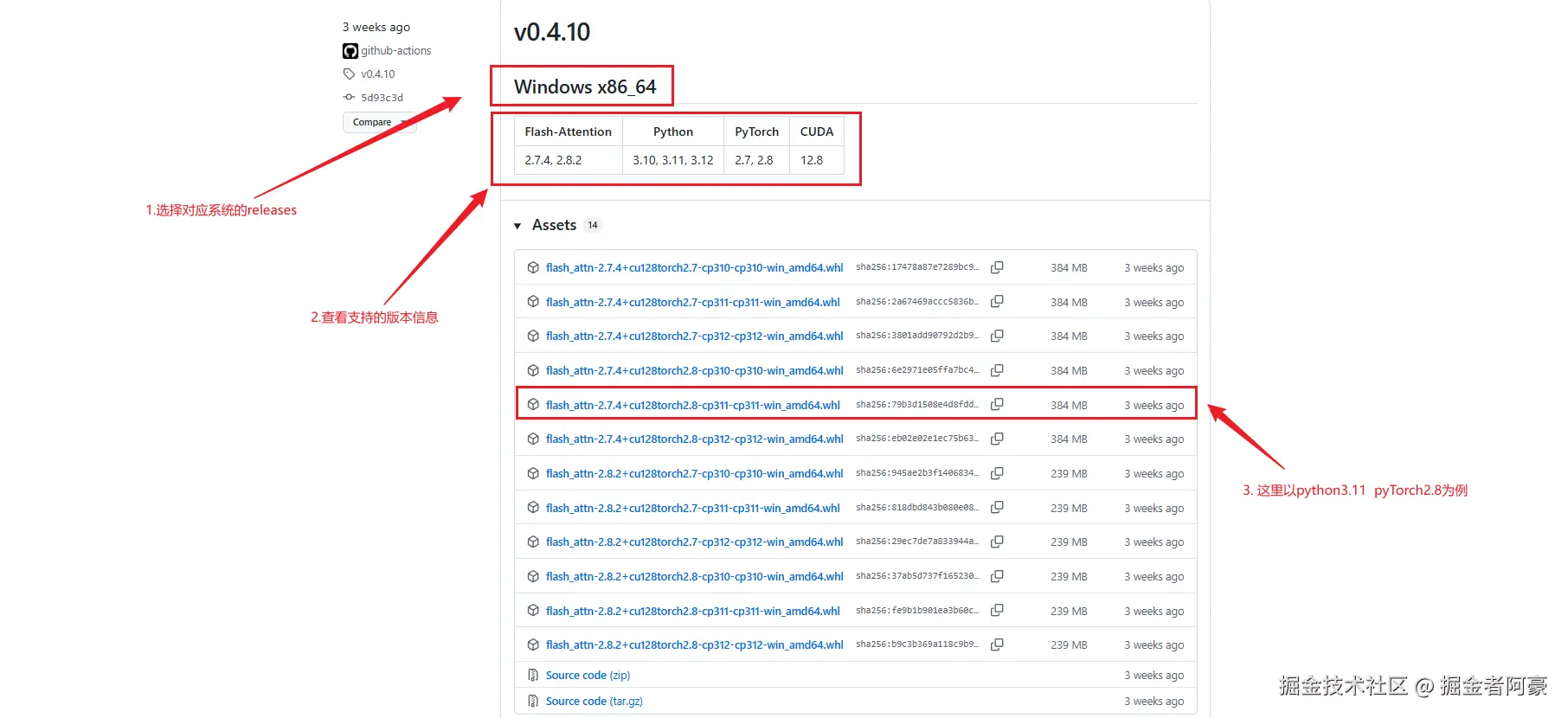
Task: Copy sha256 of 2.8.2 torch2.7 cp312 wheel
Action: tap(997, 542)
